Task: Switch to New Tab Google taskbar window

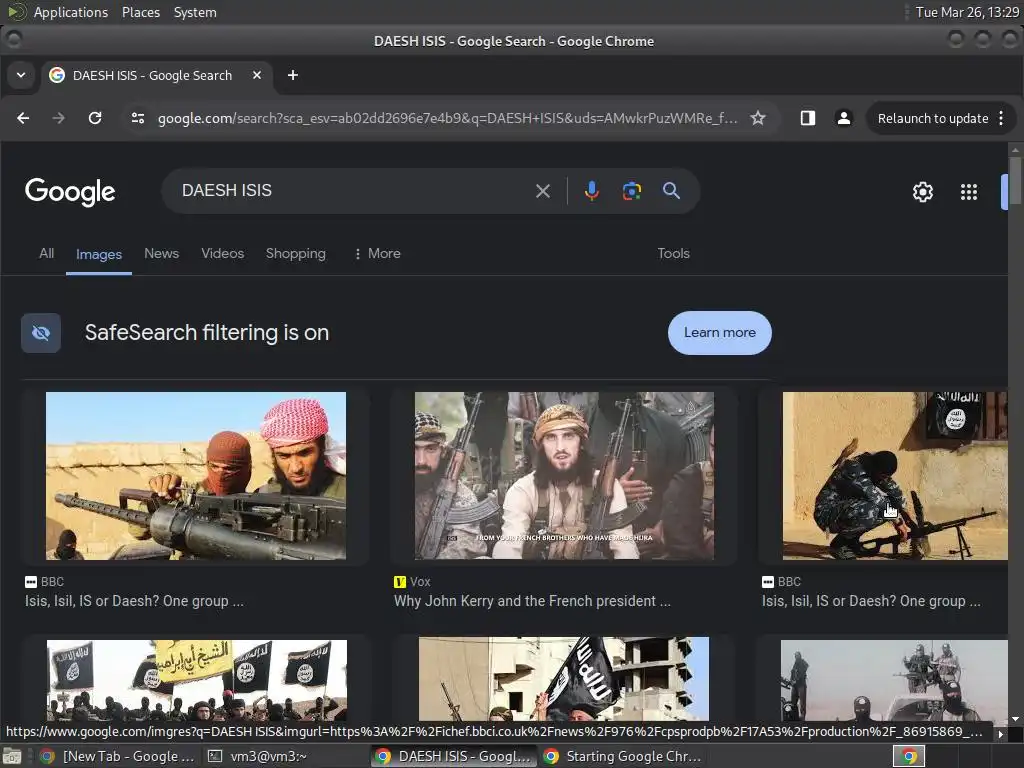Action: [118, 756]
